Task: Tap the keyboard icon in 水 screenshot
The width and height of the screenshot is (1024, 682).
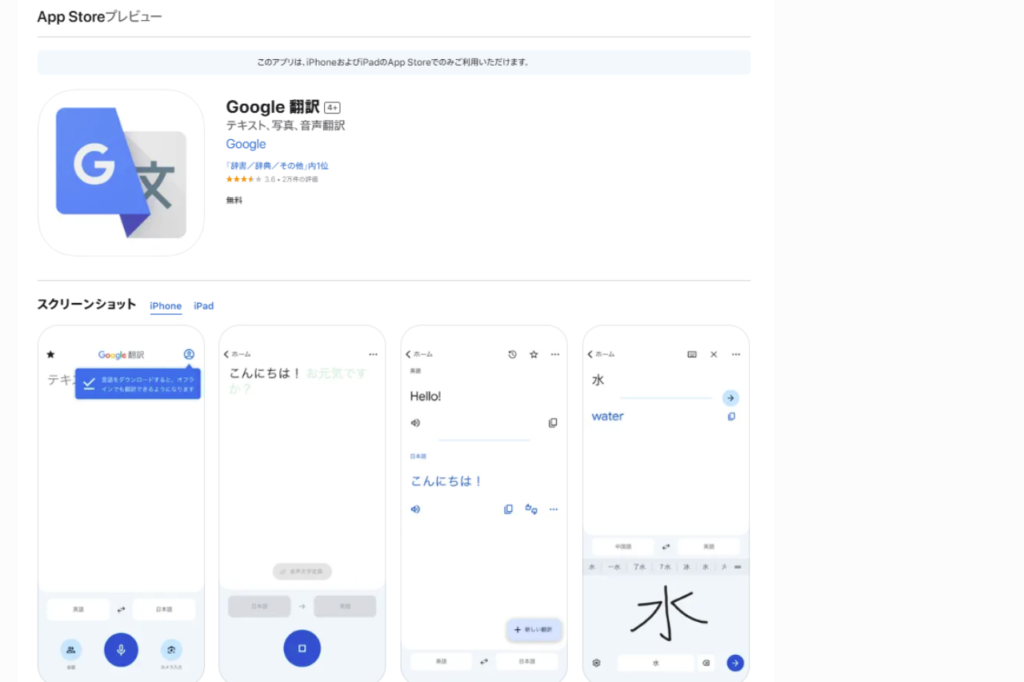Action: tap(692, 354)
